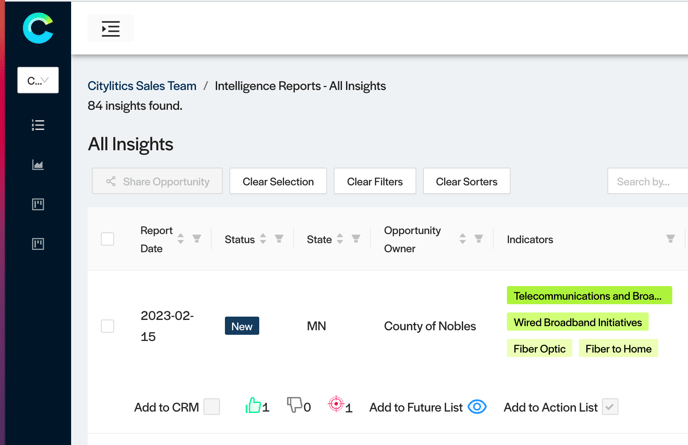
Task: Check the Add to CRM box
Action: coord(211,407)
